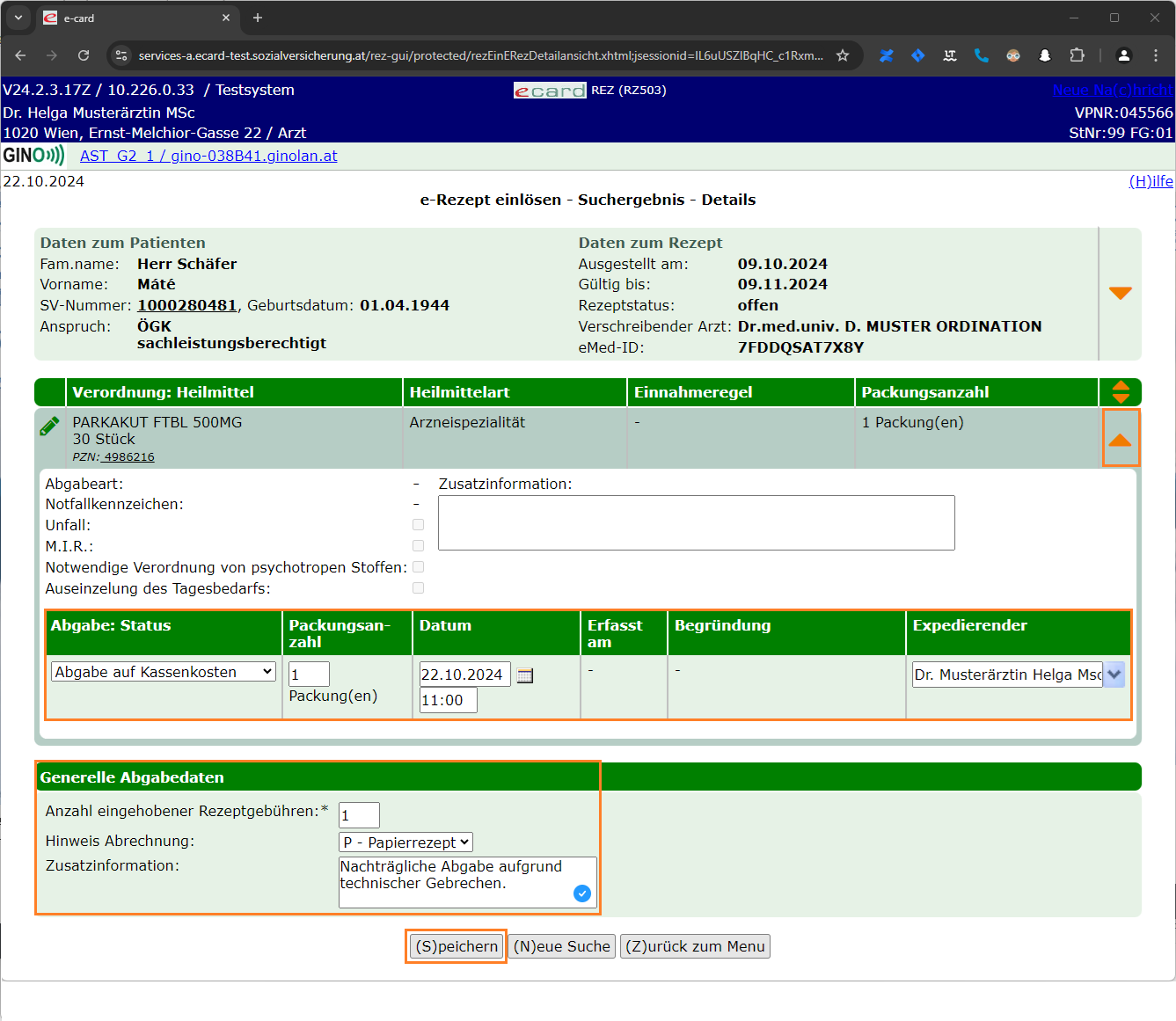
Task: Click the green pencil edit icon
Action: pos(49,427)
